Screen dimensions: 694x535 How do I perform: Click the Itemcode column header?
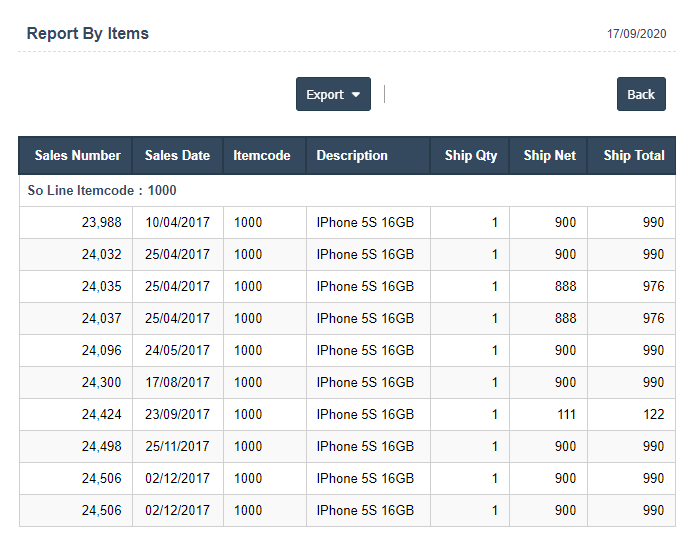262,155
